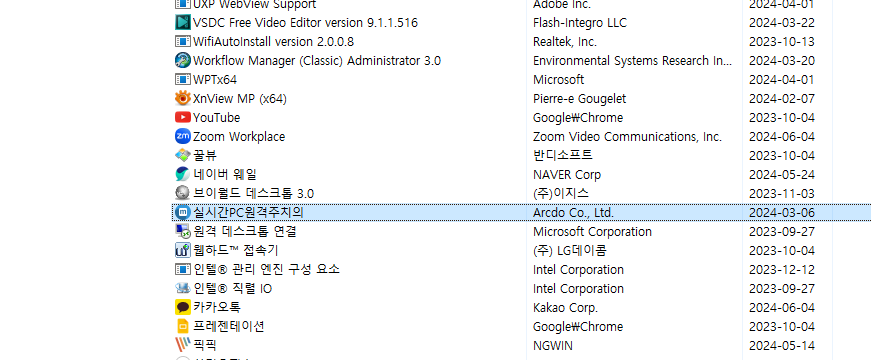This screenshot has width=871, height=360.
Task: Click the 인텔 관리 엔진 구성 요소 icon
Action: (182, 269)
